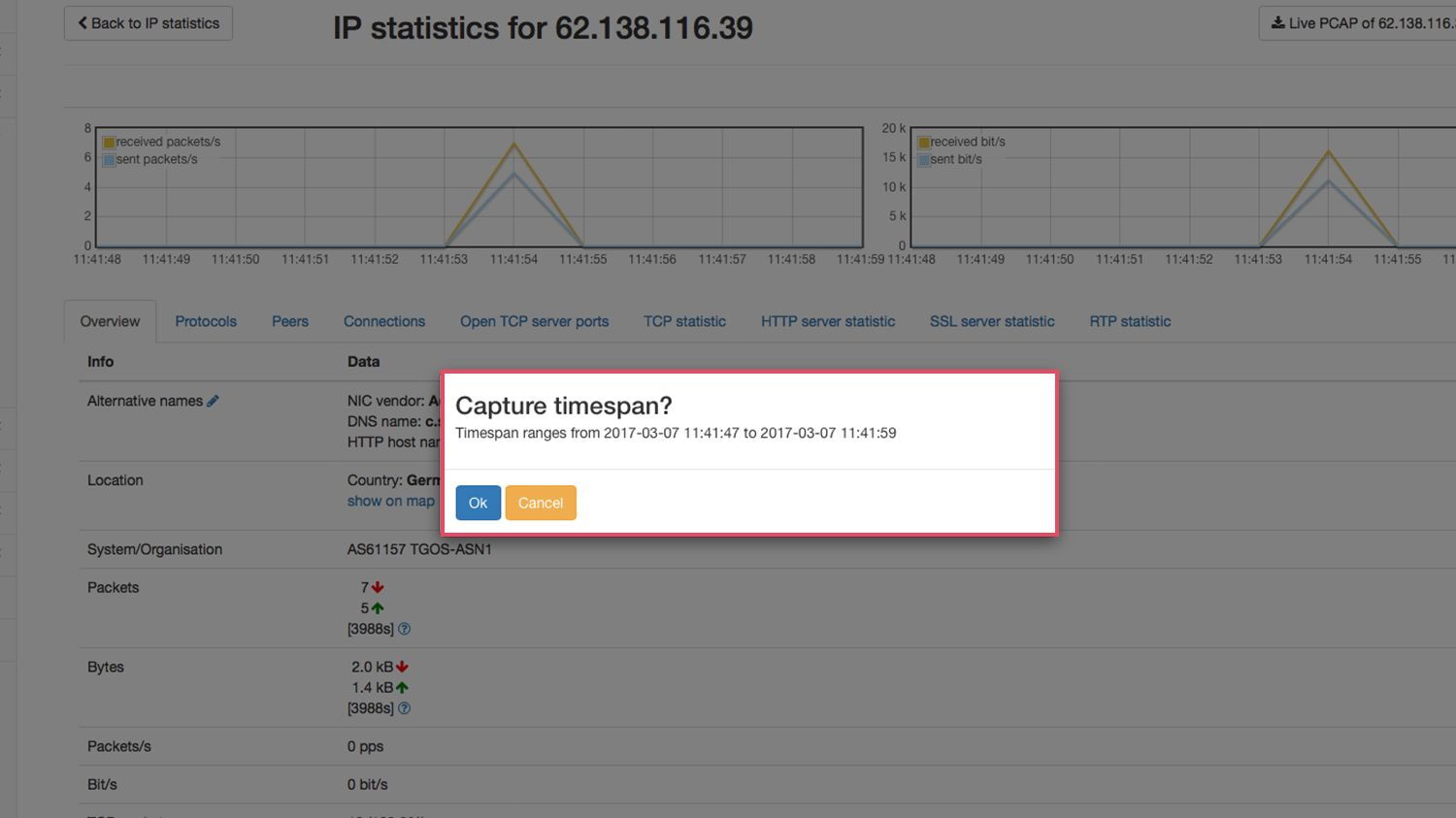Click the peak of the packets/s graph
This screenshot has height=818, width=1456.
(x=513, y=145)
